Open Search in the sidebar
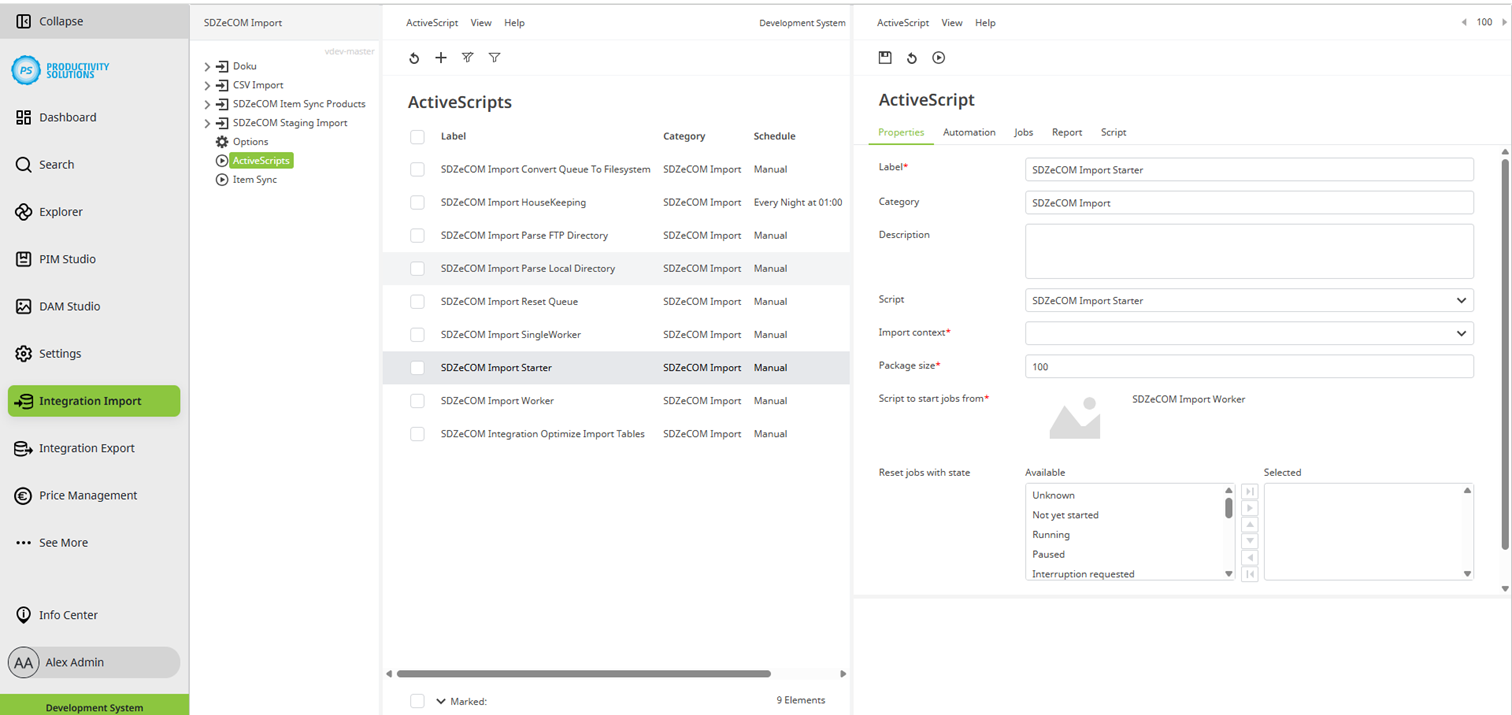 click(56, 164)
